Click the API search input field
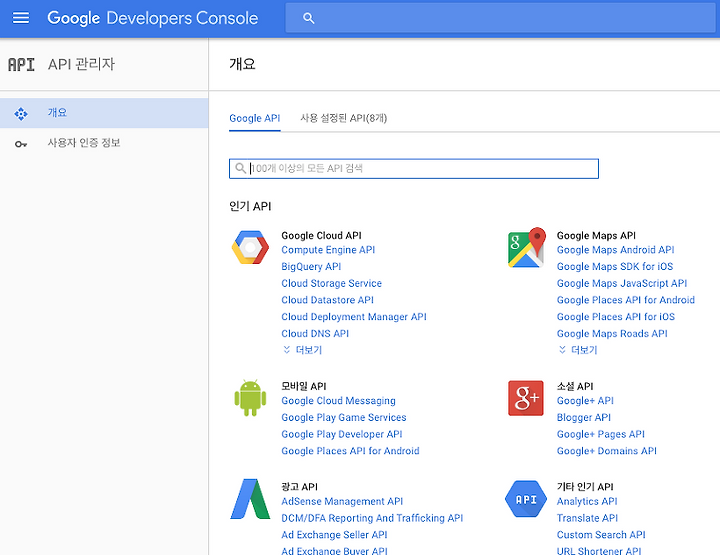The width and height of the screenshot is (720, 555). (414, 168)
